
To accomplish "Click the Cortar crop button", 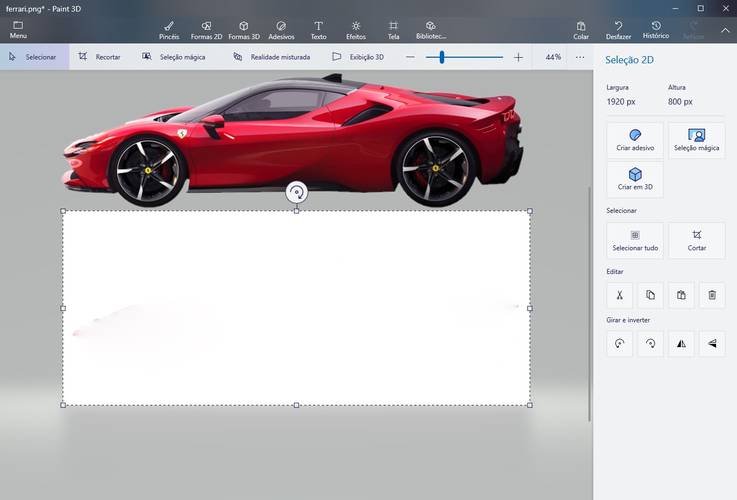I will [697, 241].
